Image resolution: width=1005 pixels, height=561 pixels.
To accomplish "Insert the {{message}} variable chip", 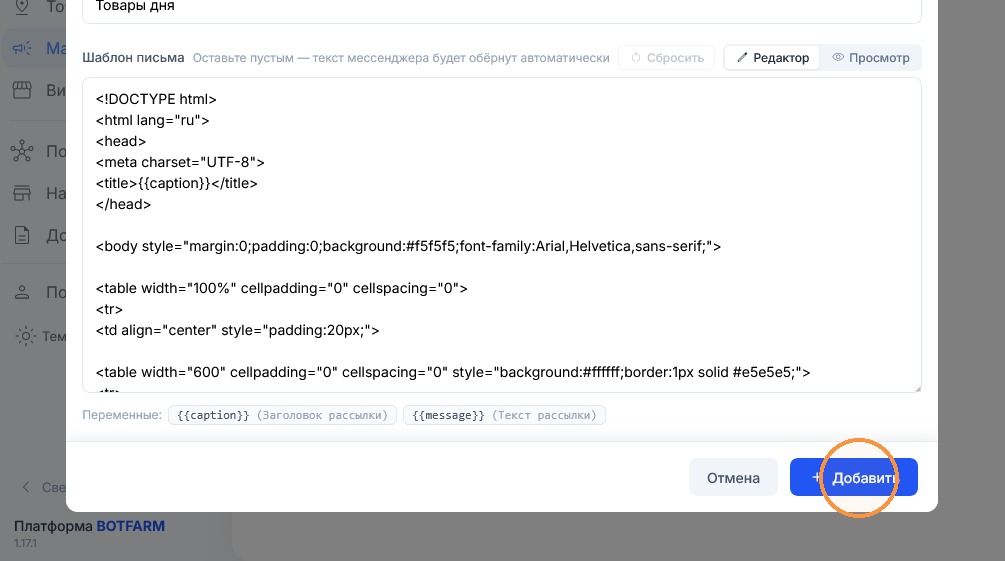I will pyautogui.click(x=504, y=415).
